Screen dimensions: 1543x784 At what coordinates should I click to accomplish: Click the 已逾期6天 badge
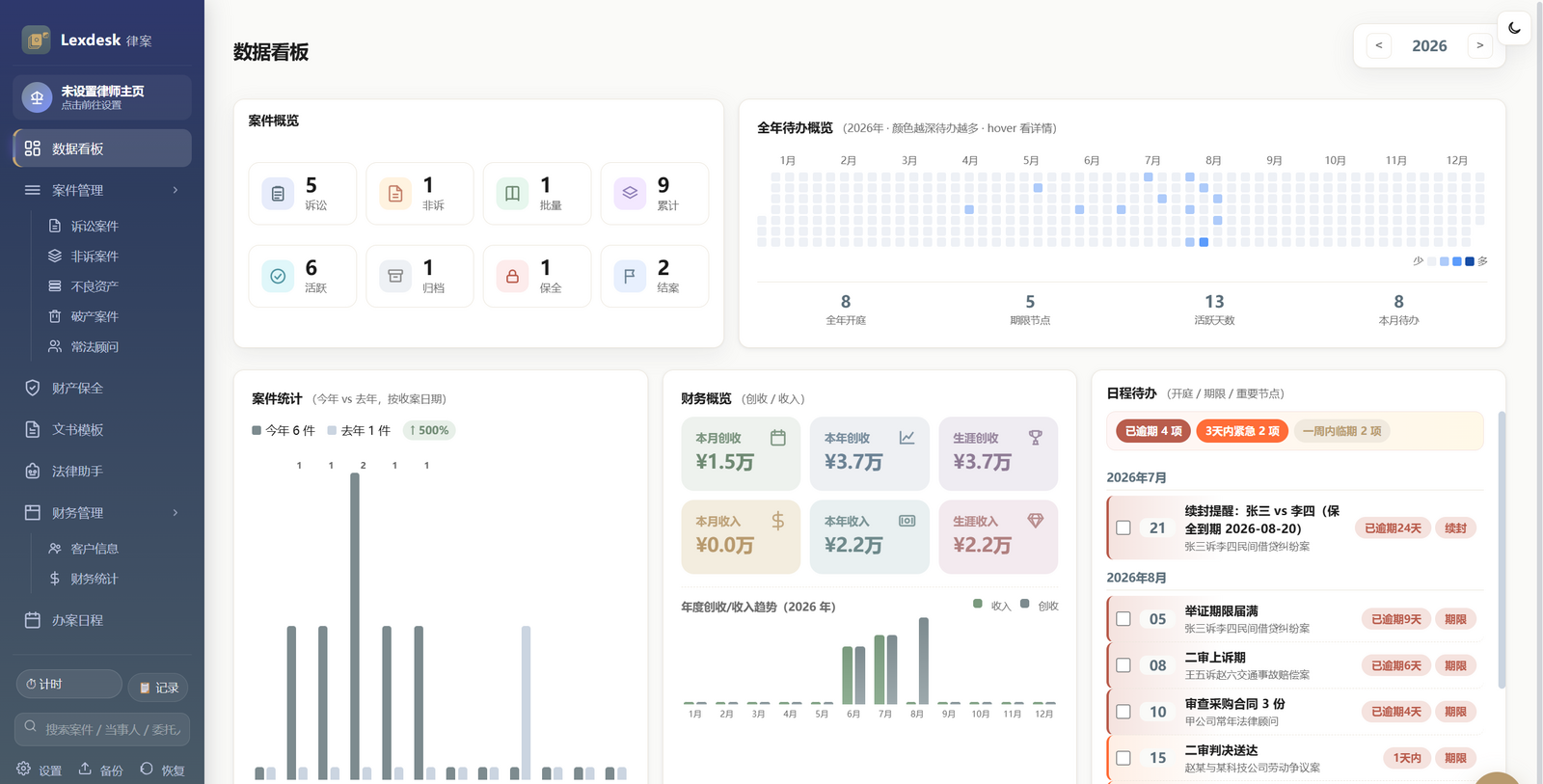[1396, 665]
